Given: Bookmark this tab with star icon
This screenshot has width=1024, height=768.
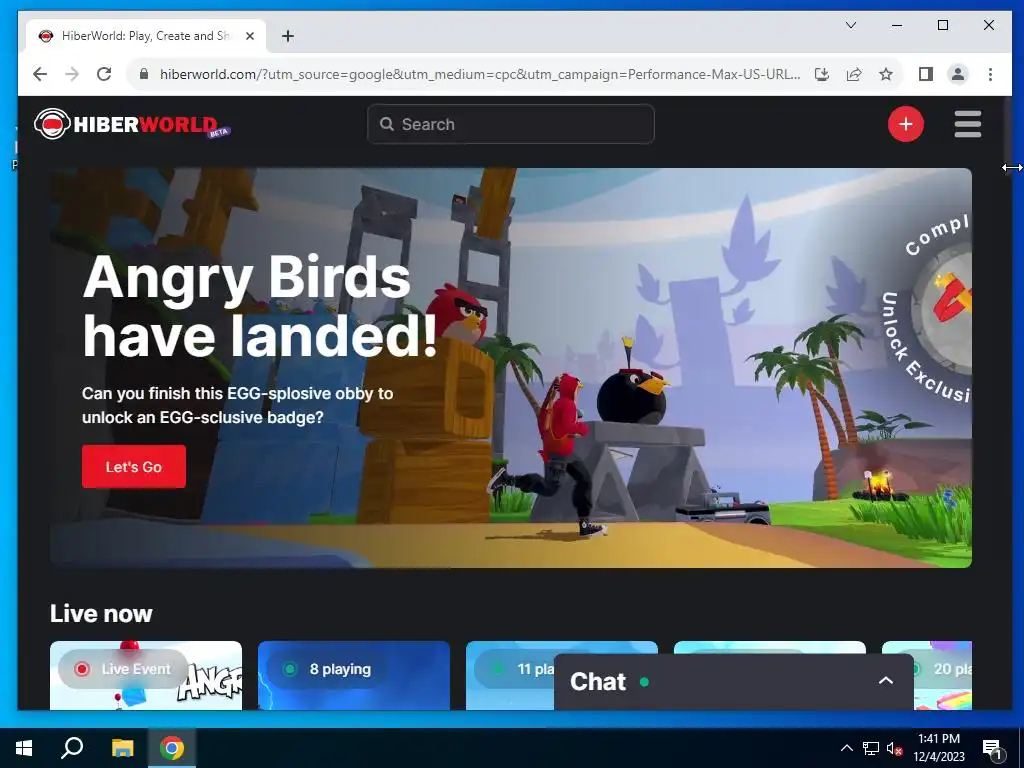Looking at the screenshot, I should [886, 74].
